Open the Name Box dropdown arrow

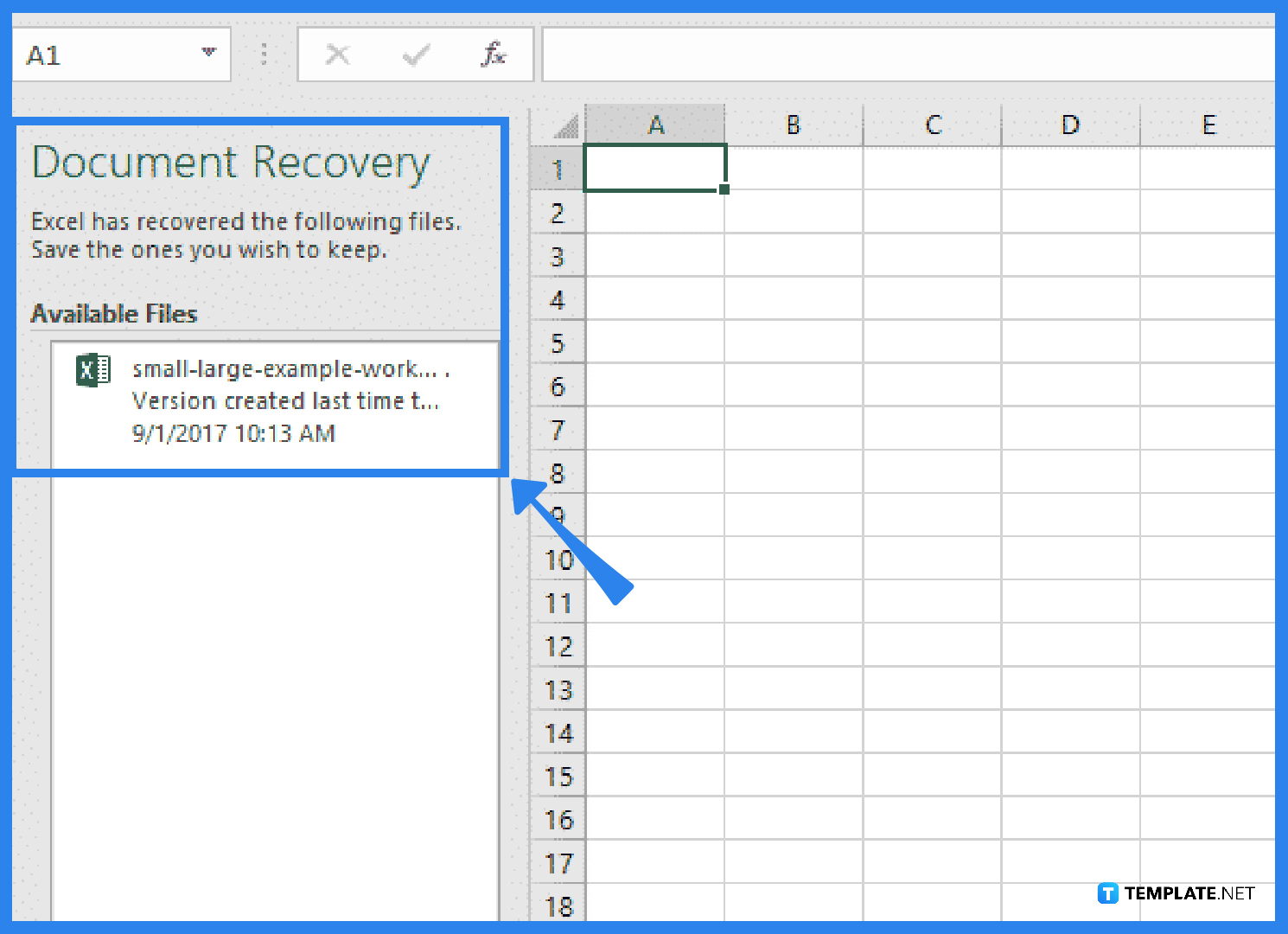point(207,54)
